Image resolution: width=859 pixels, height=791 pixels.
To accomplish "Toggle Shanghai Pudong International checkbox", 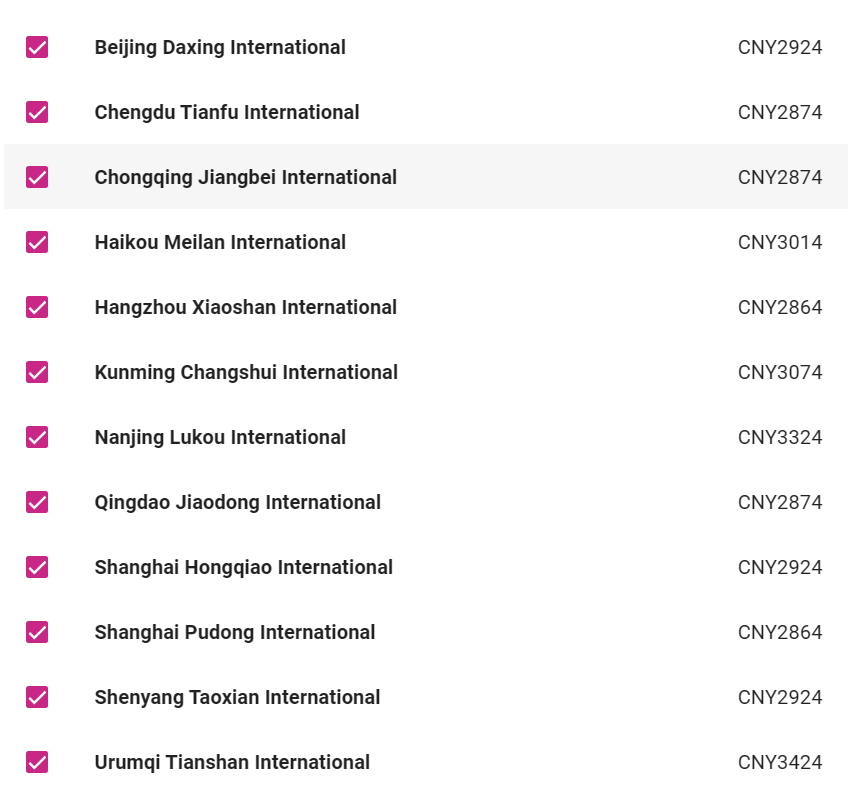I will 37,632.
